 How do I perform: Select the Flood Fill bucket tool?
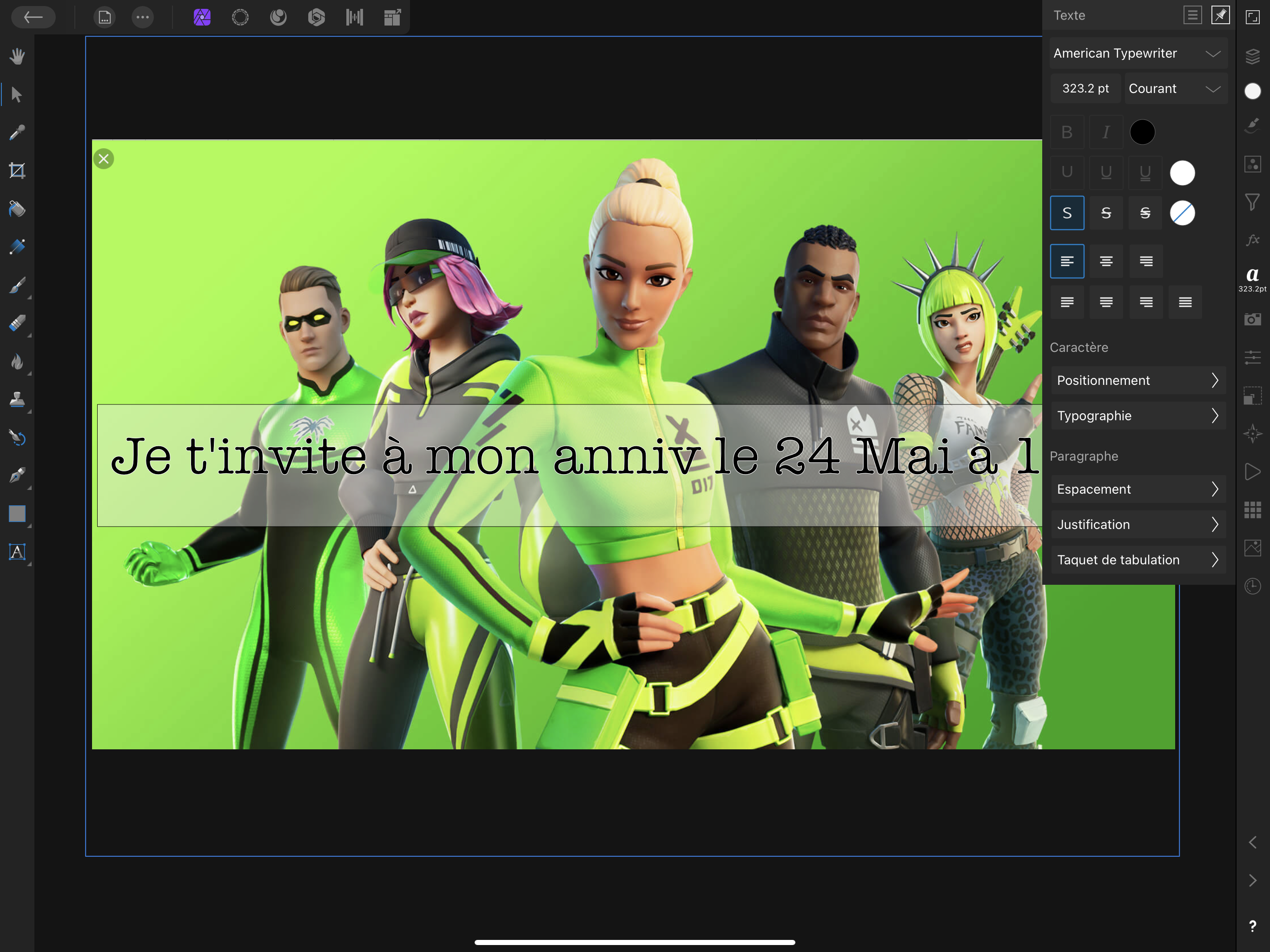click(17, 208)
